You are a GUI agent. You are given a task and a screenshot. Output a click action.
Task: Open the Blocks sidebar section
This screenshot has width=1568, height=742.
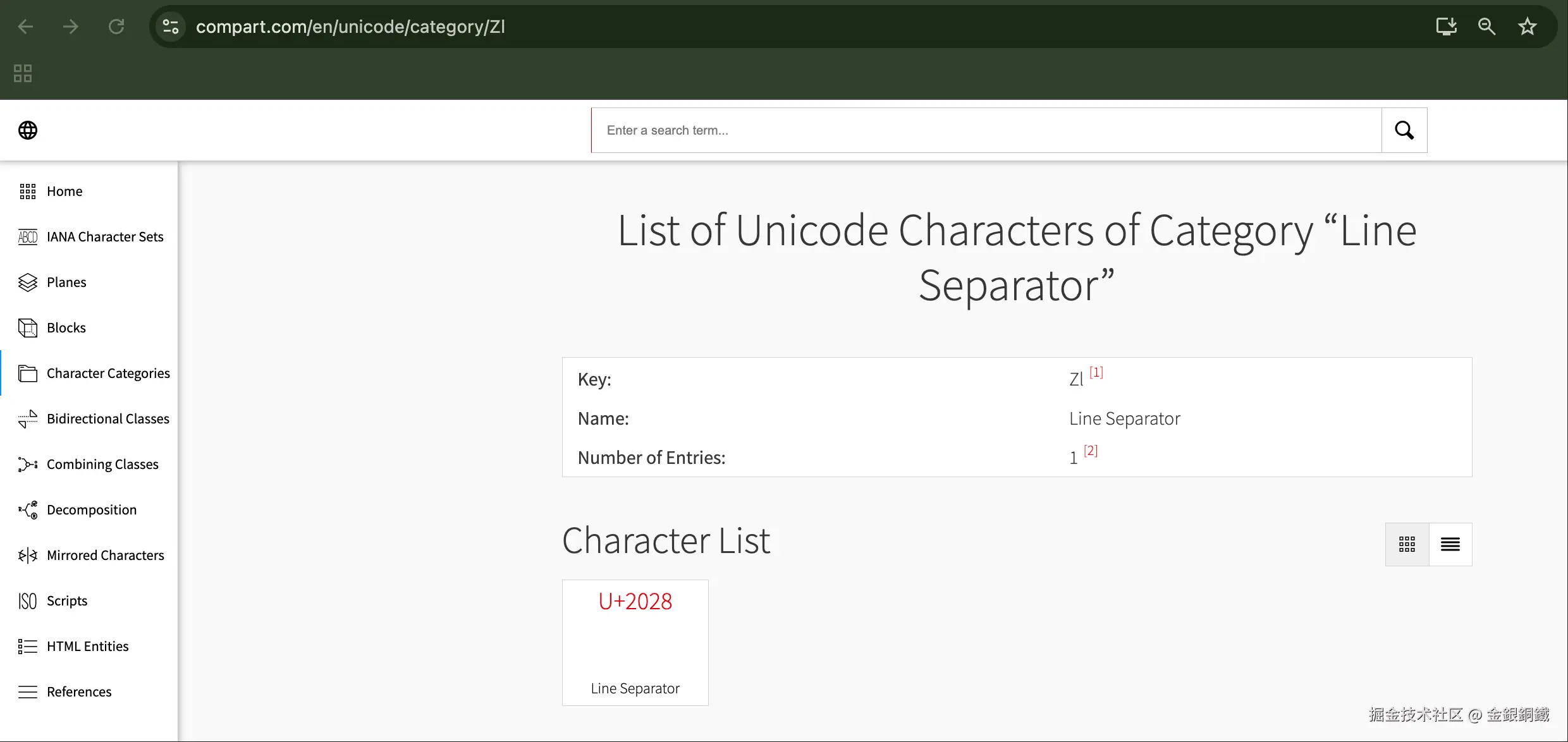[x=66, y=327]
